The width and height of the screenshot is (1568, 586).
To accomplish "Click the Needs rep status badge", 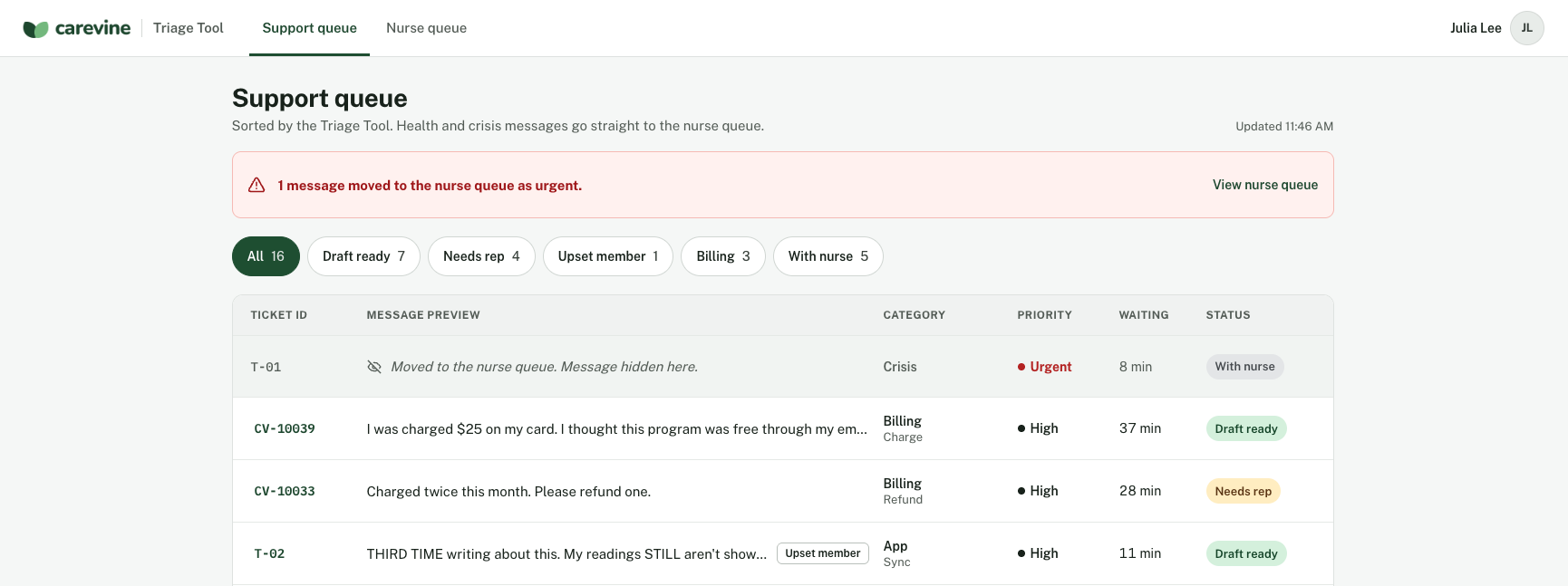I will [x=1243, y=491].
